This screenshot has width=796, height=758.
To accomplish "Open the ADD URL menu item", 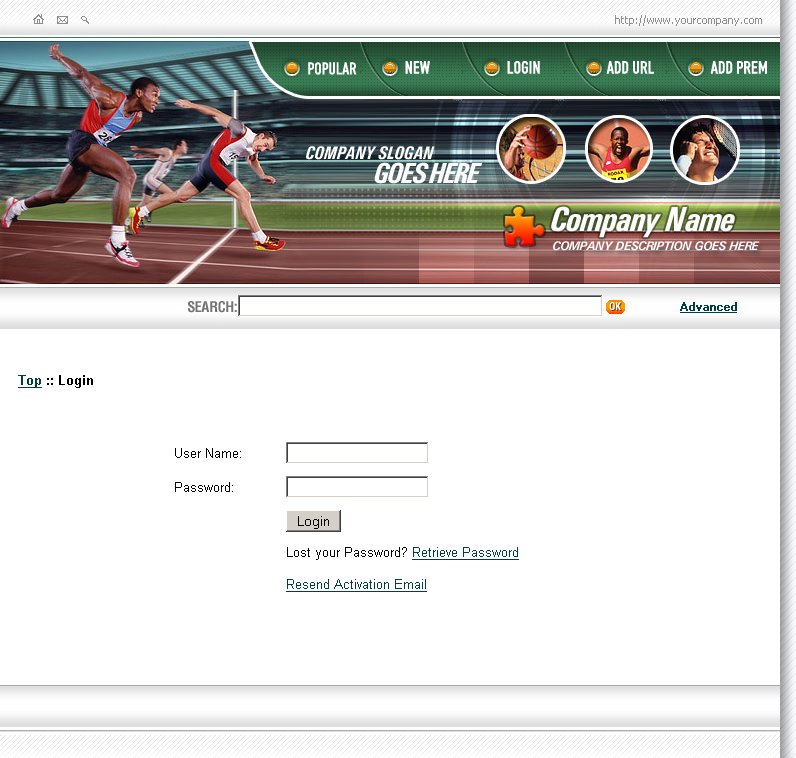I will [x=620, y=68].
